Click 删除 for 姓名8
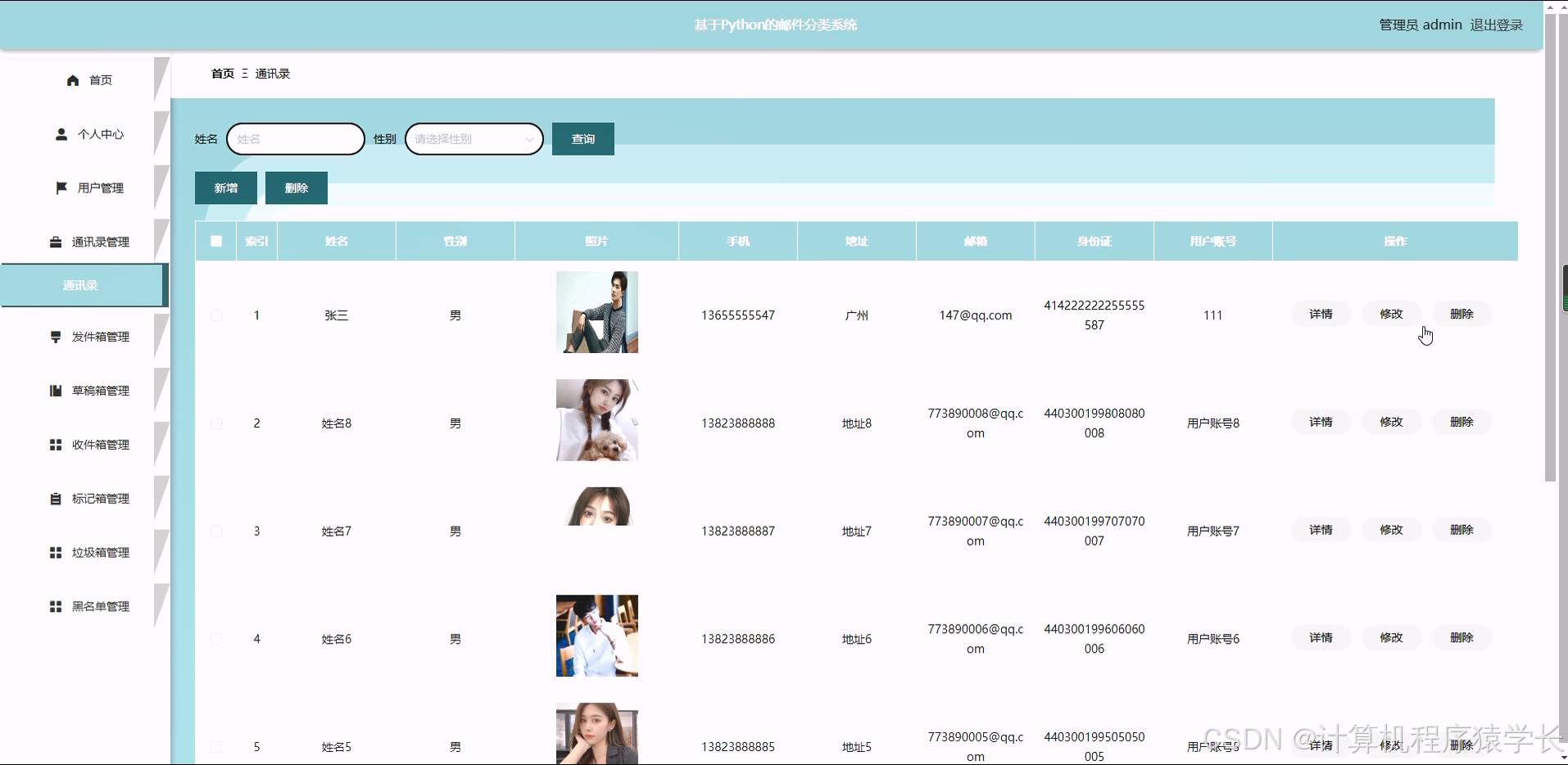1568x765 pixels. point(1462,423)
